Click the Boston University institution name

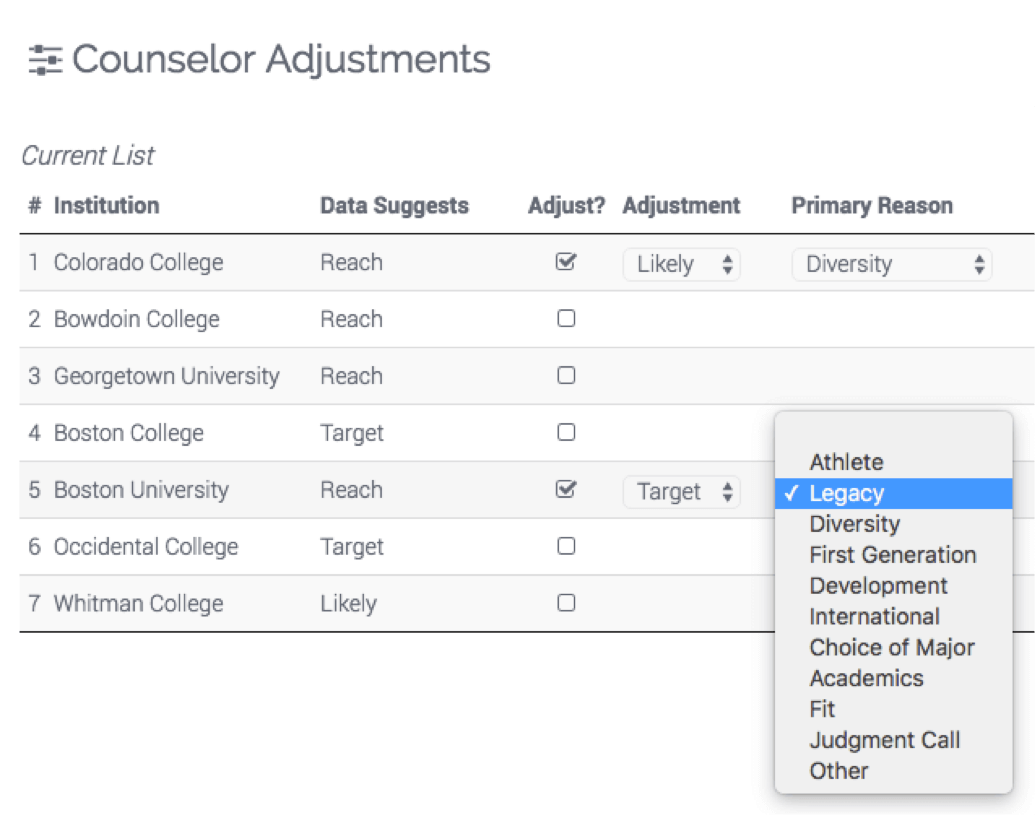tap(141, 490)
